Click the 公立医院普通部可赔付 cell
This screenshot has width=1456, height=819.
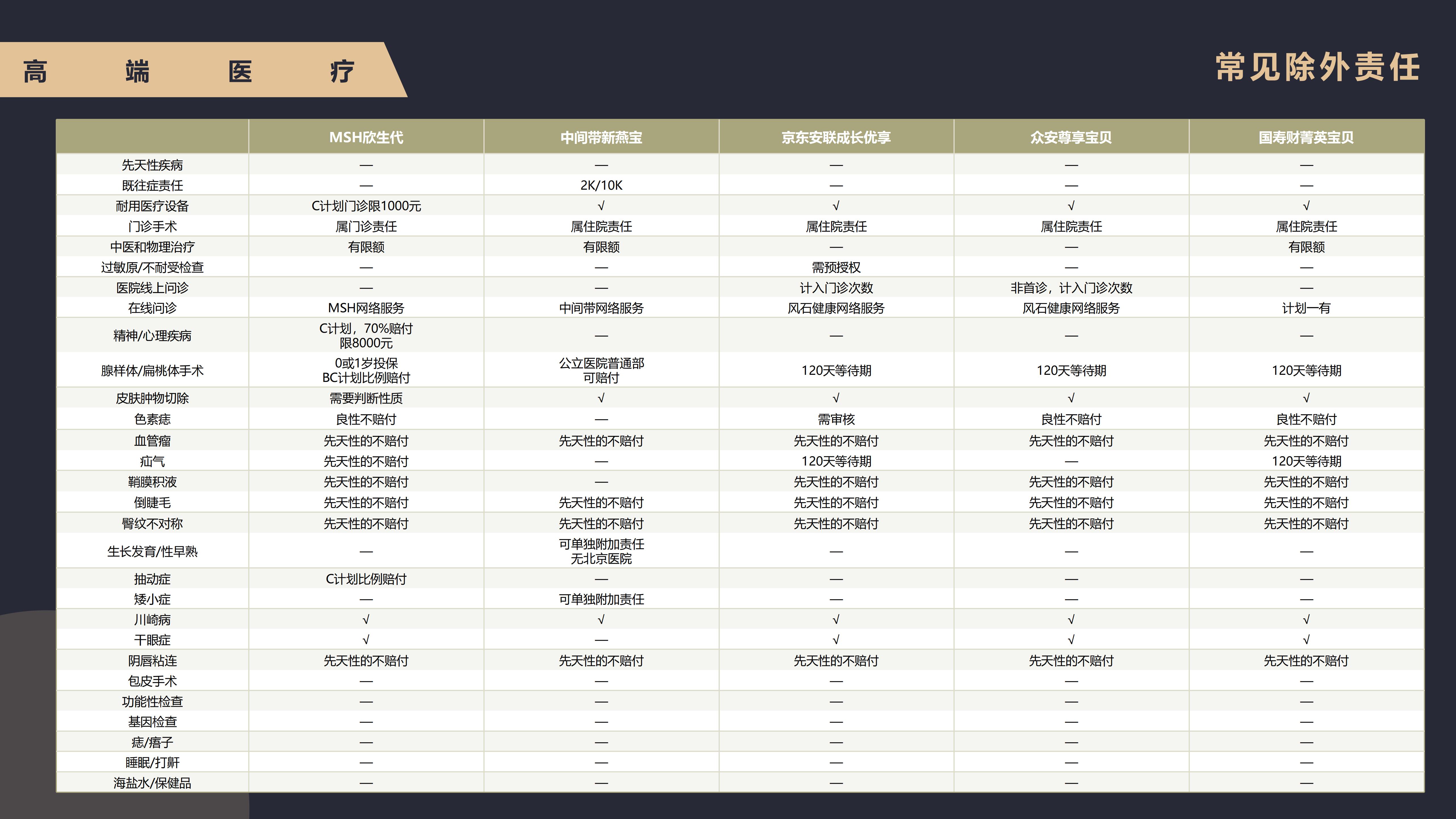(601, 370)
